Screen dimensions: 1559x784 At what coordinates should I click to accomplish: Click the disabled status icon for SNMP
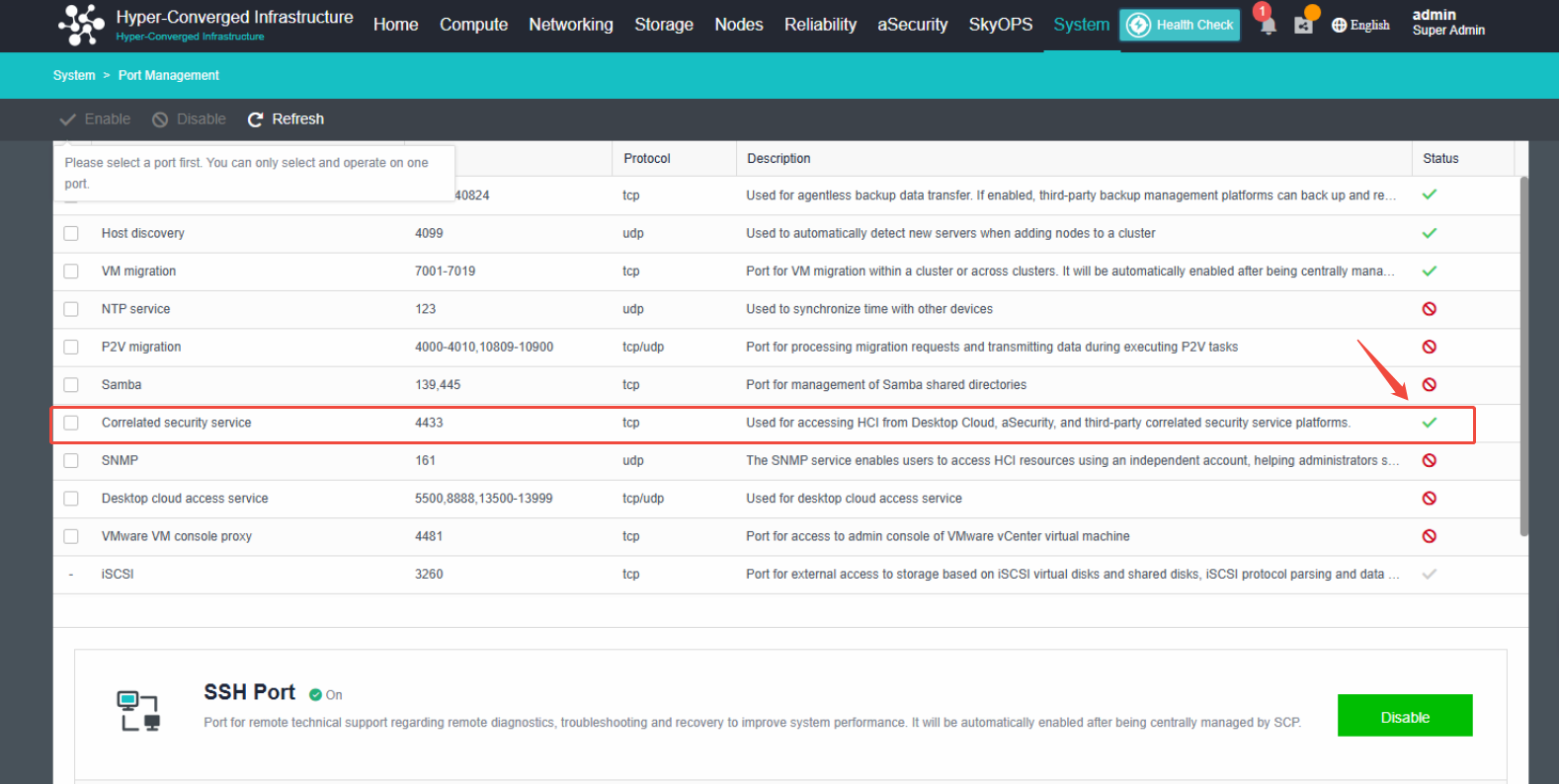click(1429, 460)
